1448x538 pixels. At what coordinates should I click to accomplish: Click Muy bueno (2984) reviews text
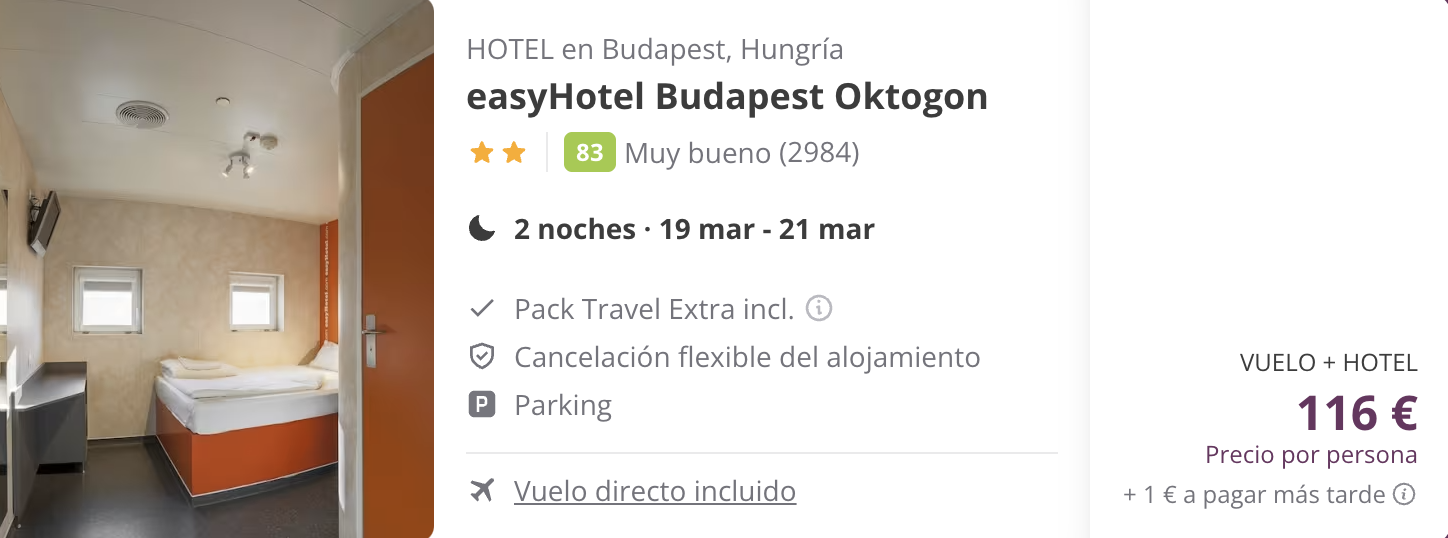742,153
